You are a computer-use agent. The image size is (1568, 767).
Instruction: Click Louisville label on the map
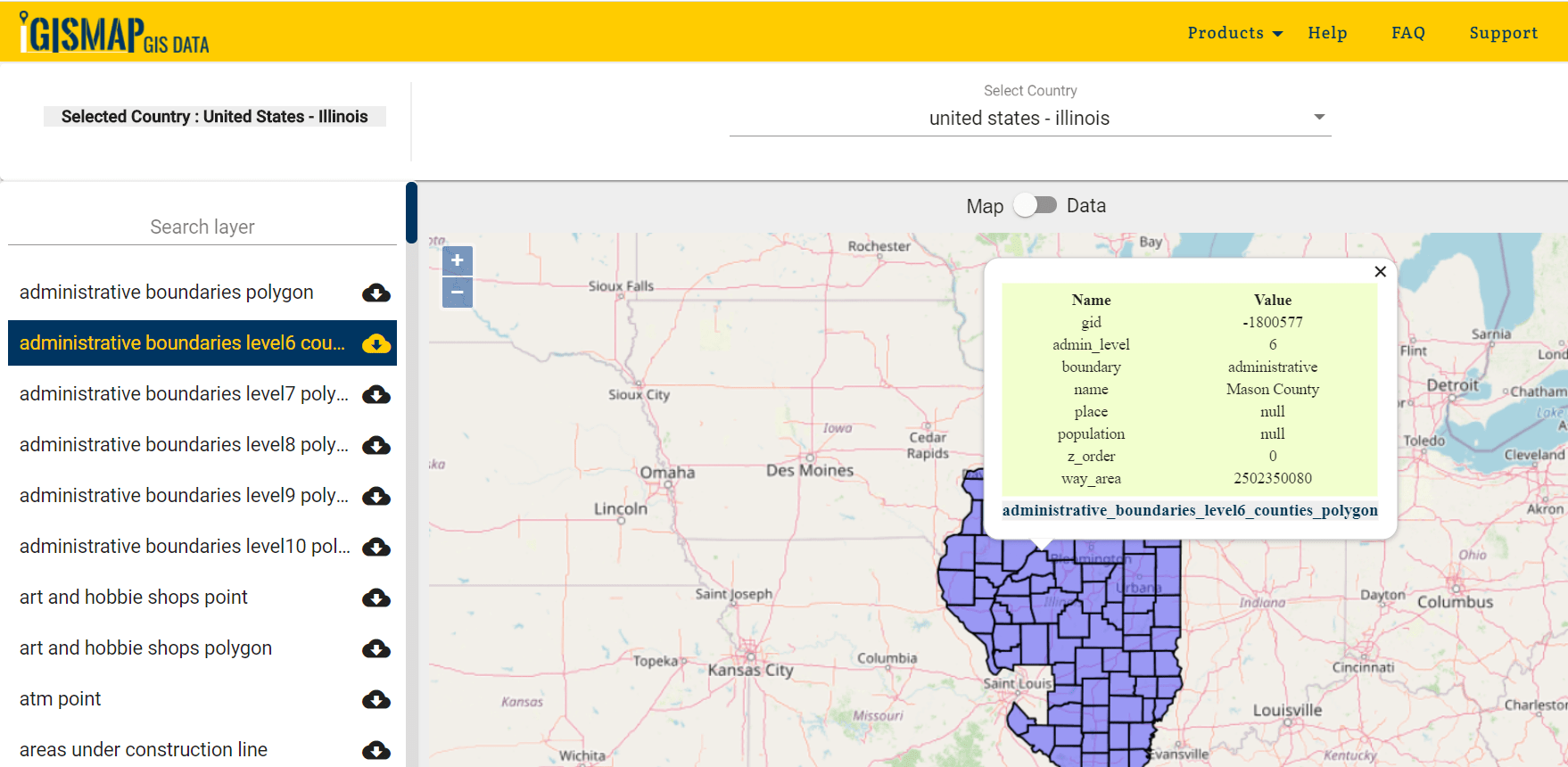click(1287, 710)
